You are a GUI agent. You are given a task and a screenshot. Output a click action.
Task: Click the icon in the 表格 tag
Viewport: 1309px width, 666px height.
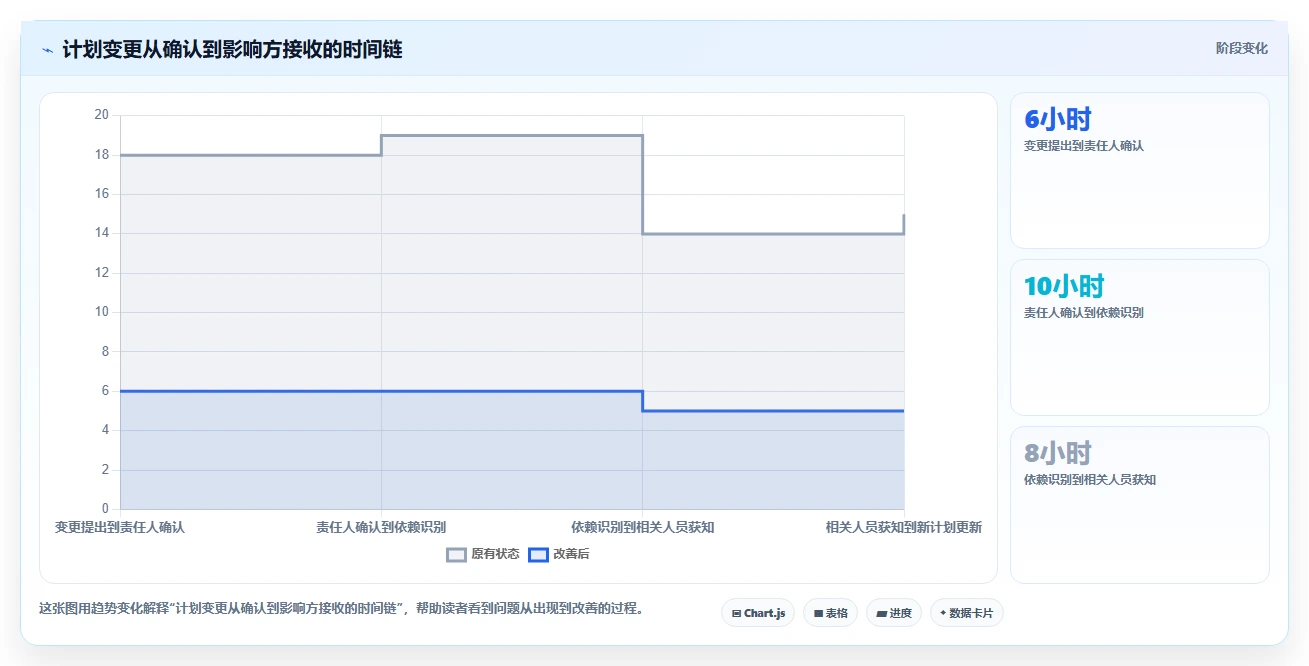(818, 613)
